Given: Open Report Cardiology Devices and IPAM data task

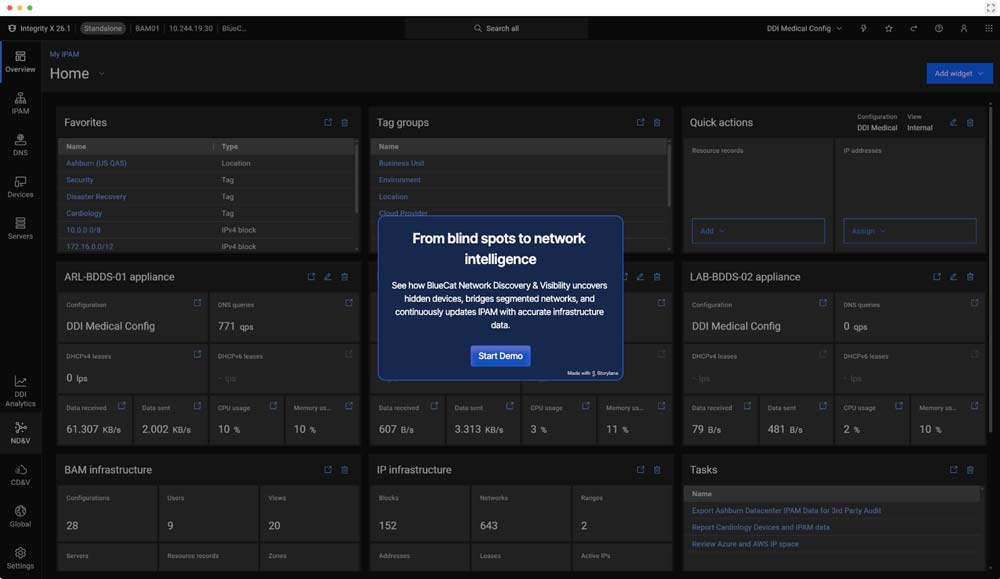Looking at the screenshot, I should (761, 527).
